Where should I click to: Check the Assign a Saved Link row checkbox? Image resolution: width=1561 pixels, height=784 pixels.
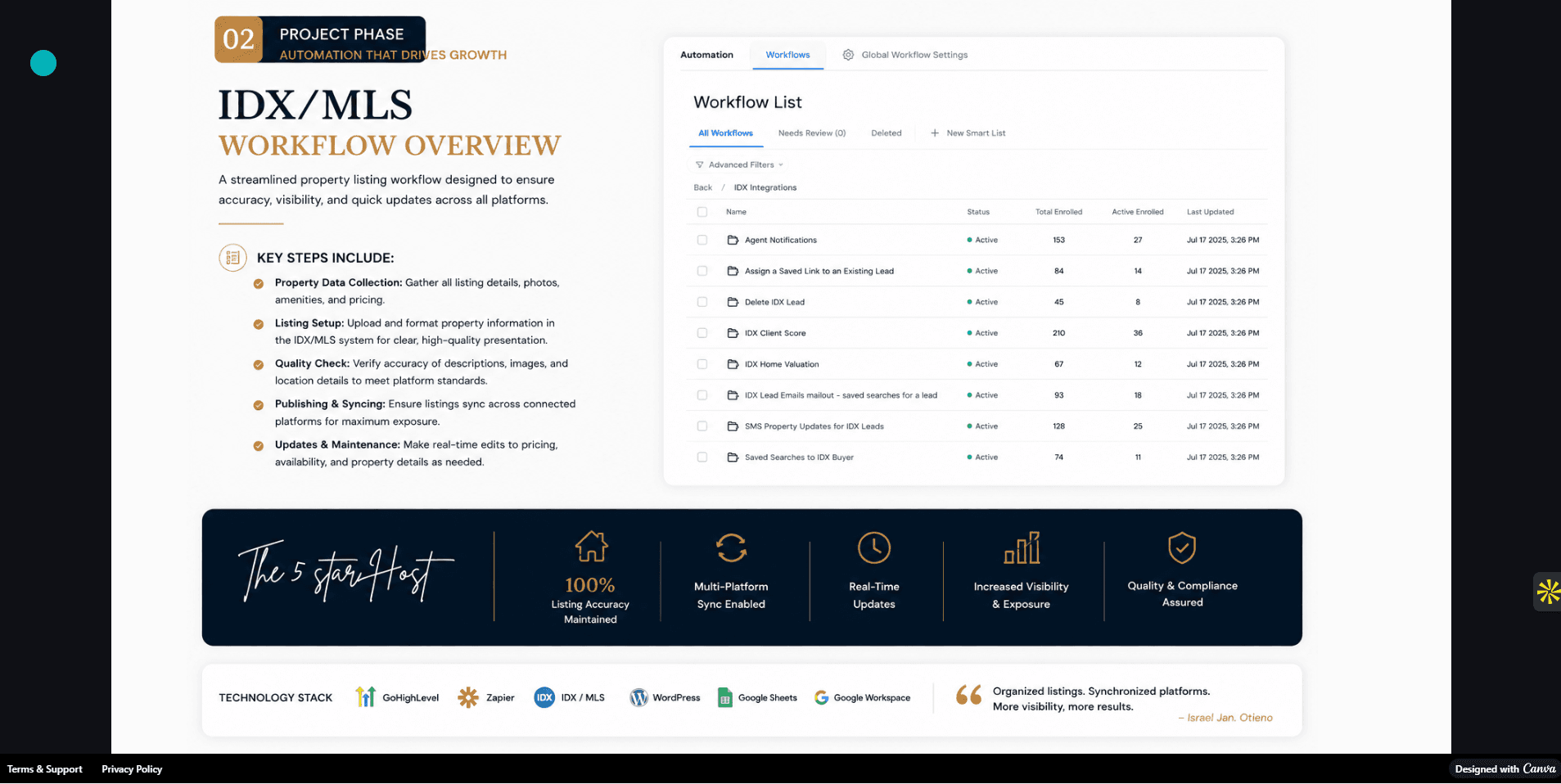(702, 271)
